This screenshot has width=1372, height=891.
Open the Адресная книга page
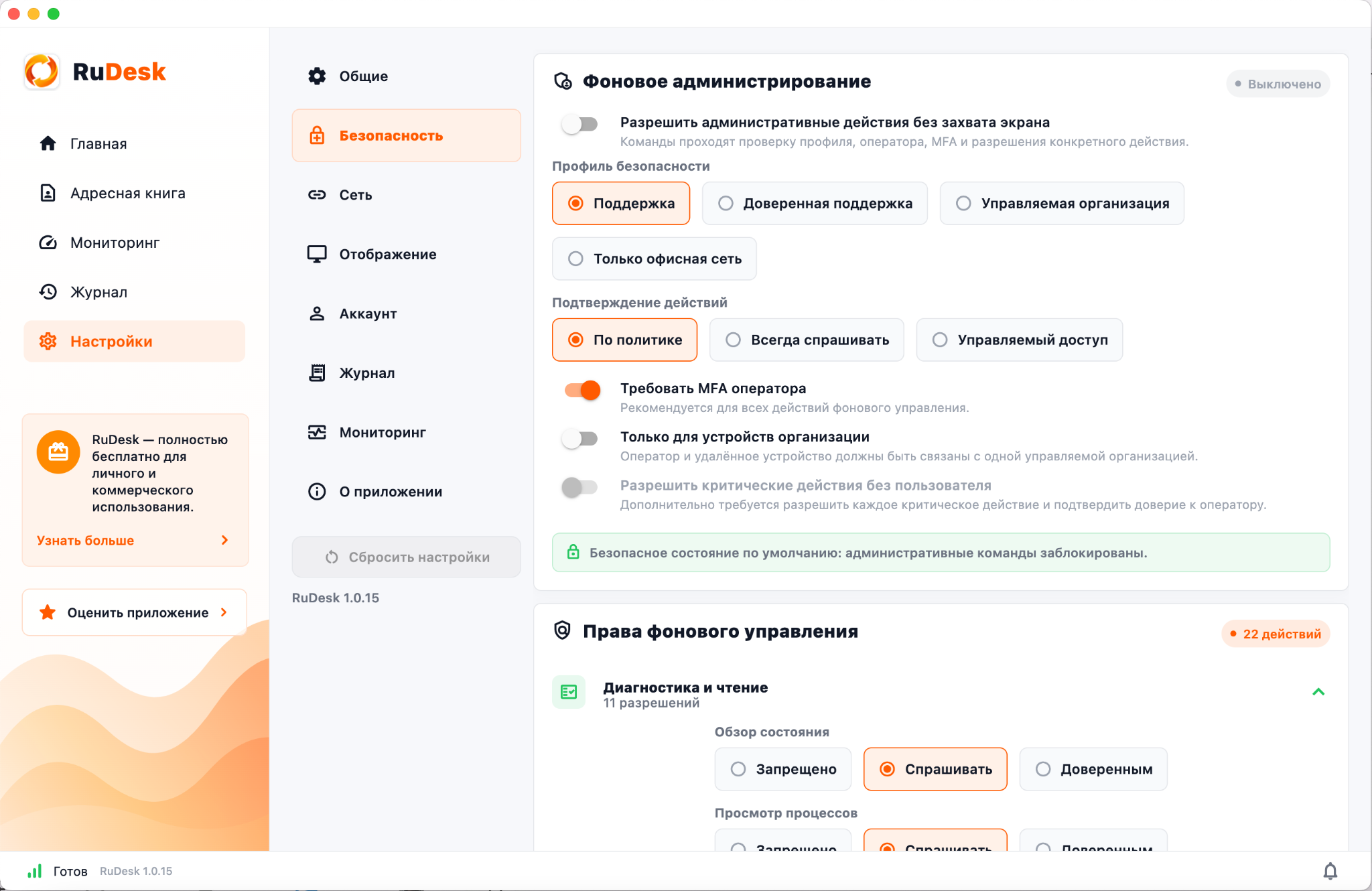click(135, 193)
